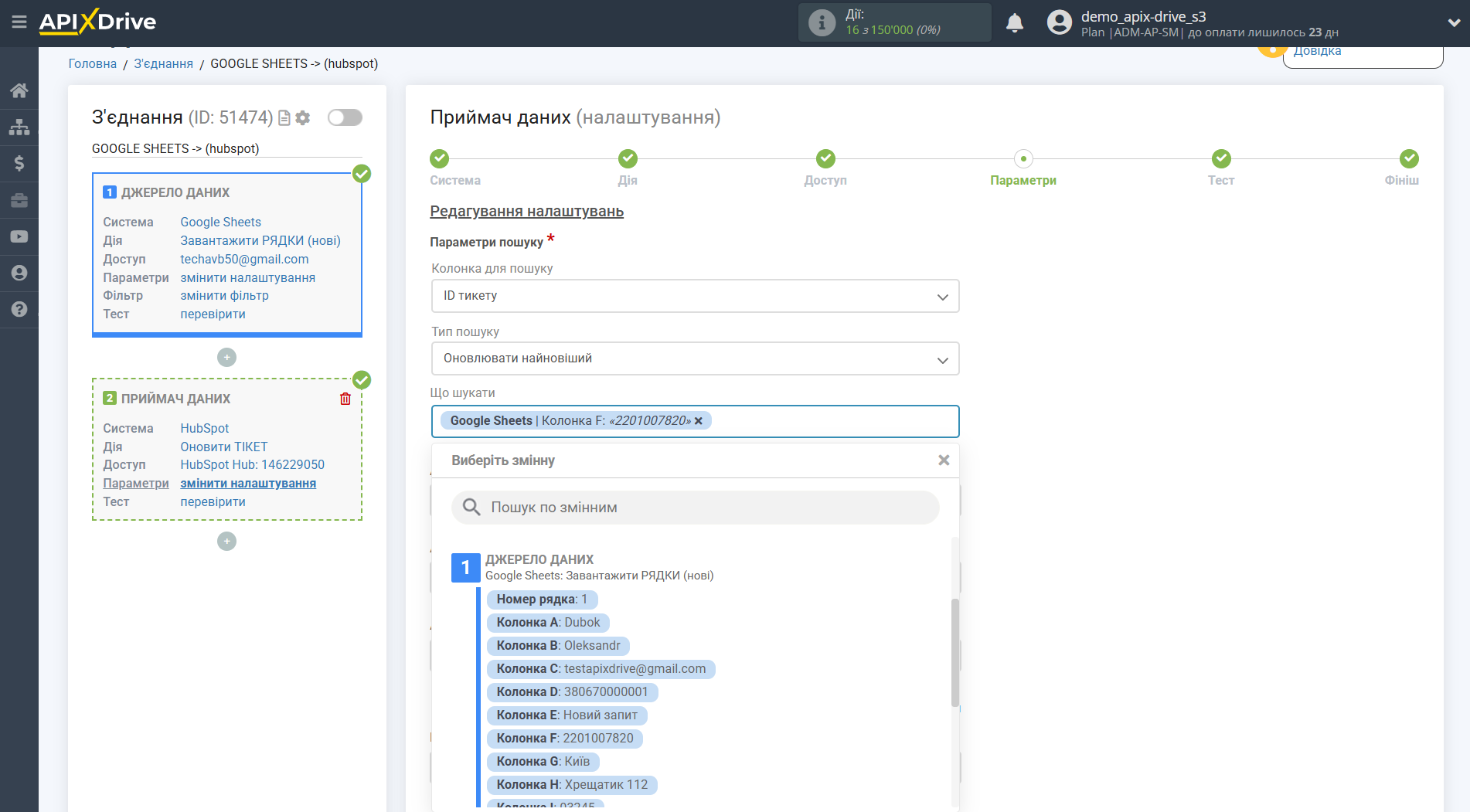Select variable Колонка C email
Viewport: 1470px width, 812px height.
601,668
